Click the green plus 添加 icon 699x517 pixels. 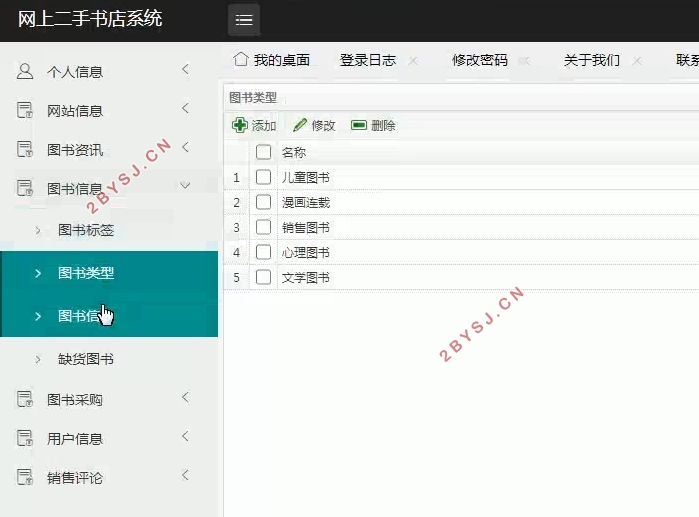click(239, 125)
